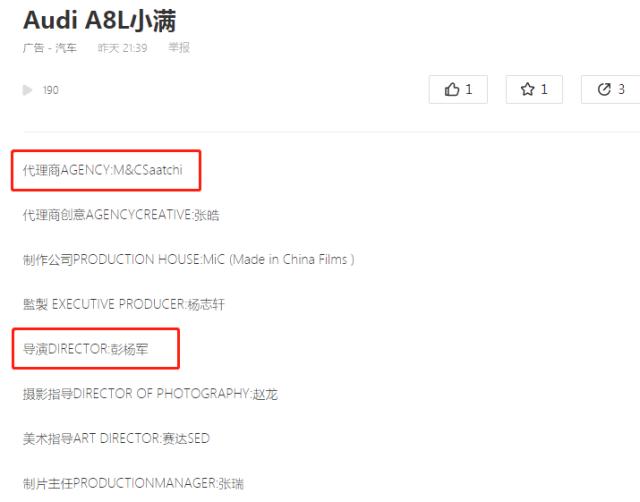The image size is (640, 502).
Task: Click the PRODUCTION HOUSE MiC credit line
Action: (x=189, y=260)
